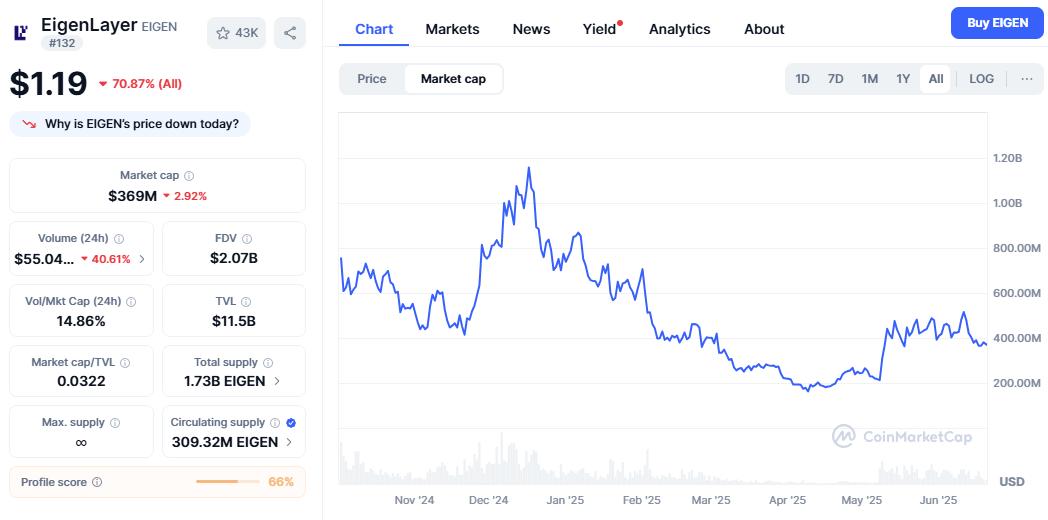The width and height of the screenshot is (1048, 520).
Task: Expand the Total supply details arrow
Action: click(x=277, y=381)
